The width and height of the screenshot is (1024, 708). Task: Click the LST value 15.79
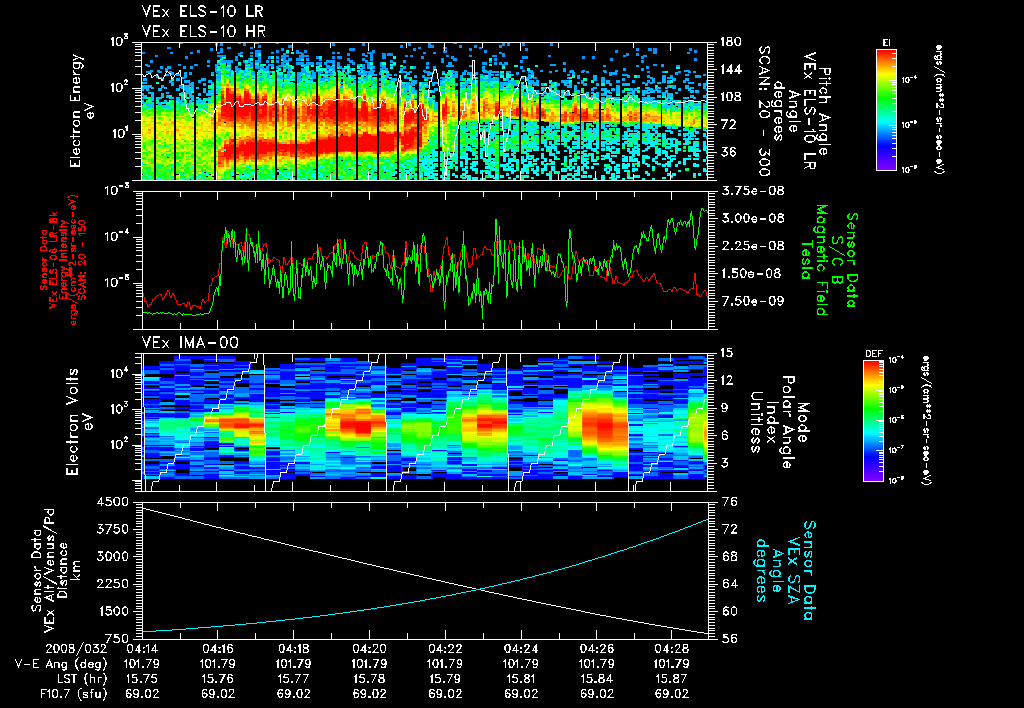445,679
